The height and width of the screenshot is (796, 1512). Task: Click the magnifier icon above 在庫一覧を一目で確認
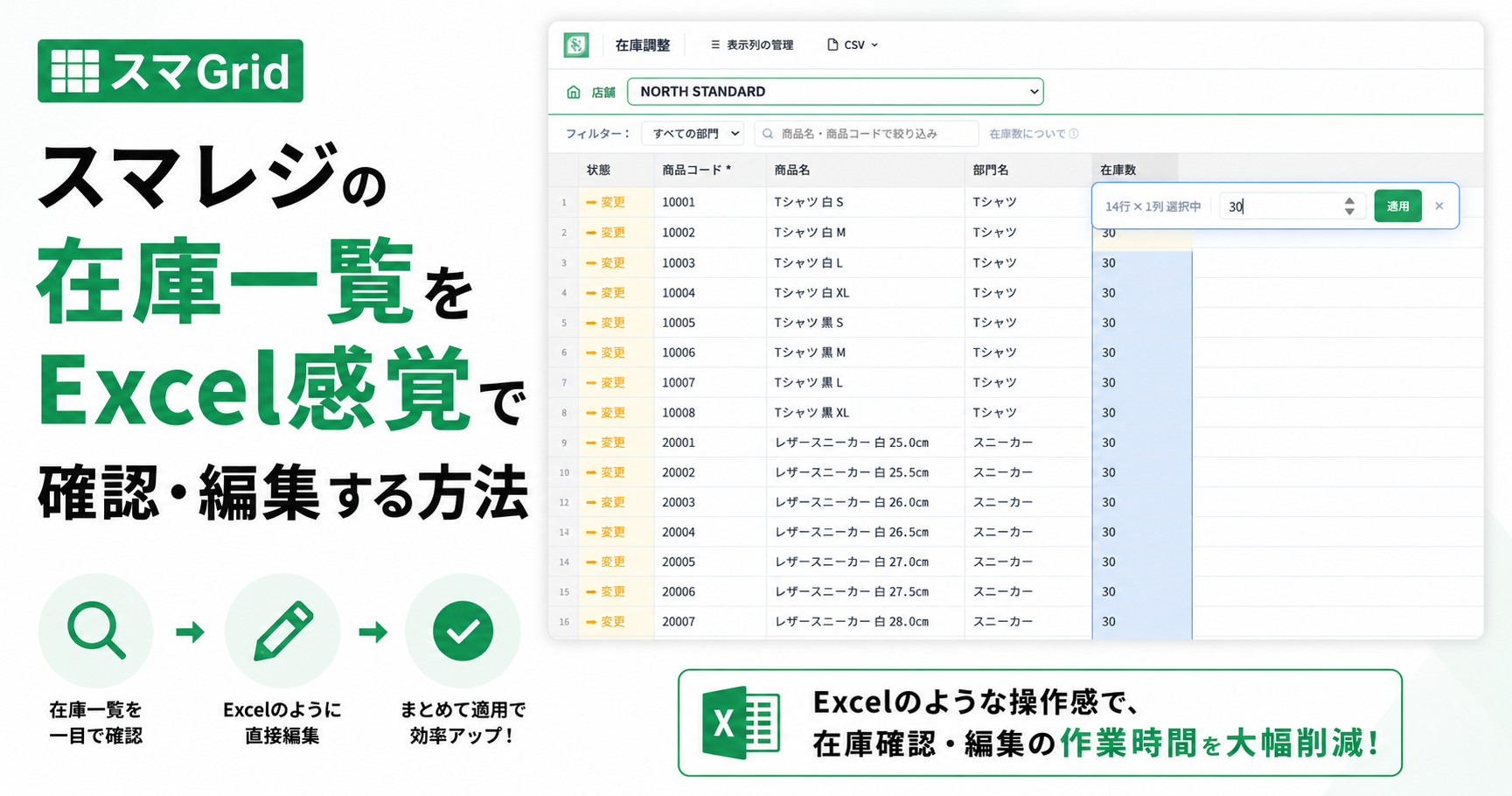[x=96, y=631]
